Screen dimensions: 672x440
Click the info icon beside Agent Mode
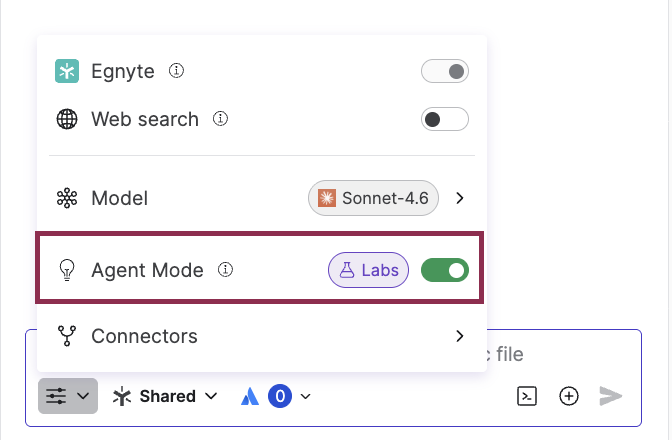pos(226,270)
